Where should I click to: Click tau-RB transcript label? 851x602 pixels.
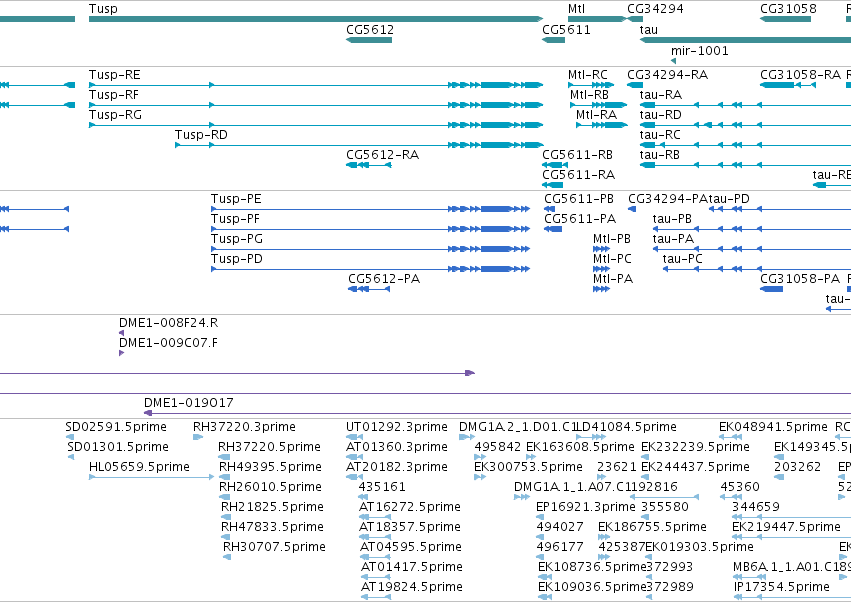(x=659, y=155)
